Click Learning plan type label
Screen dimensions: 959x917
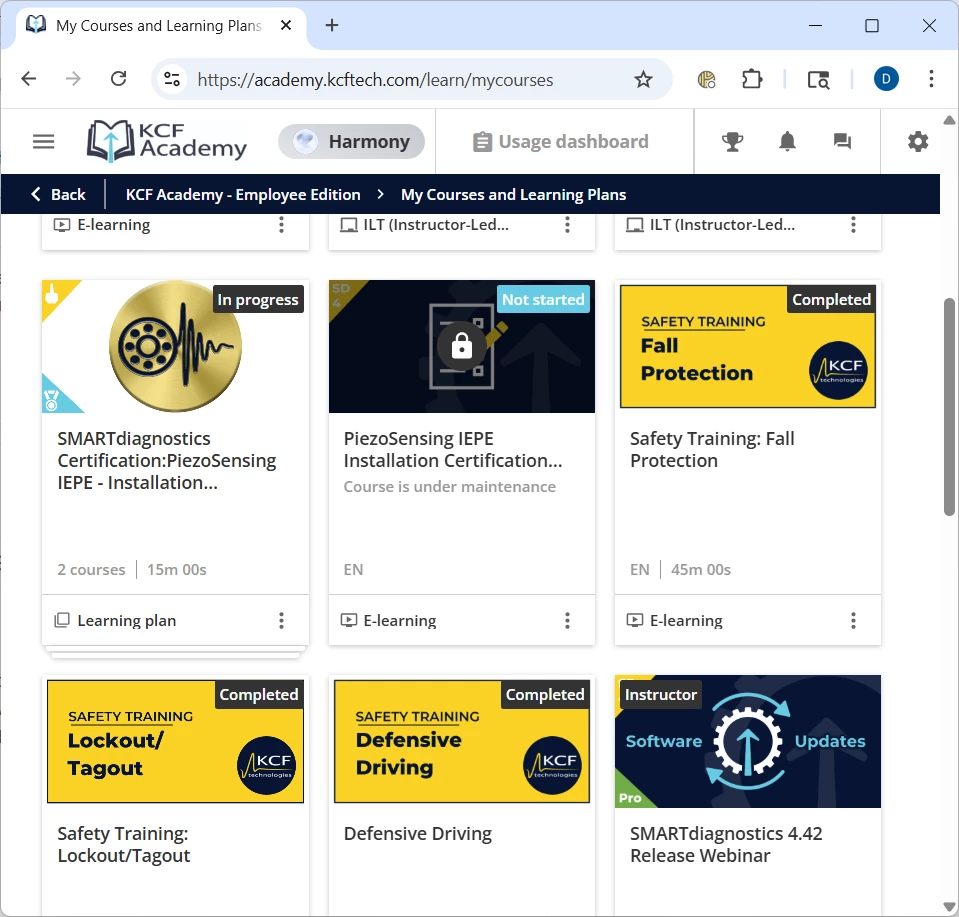point(127,620)
